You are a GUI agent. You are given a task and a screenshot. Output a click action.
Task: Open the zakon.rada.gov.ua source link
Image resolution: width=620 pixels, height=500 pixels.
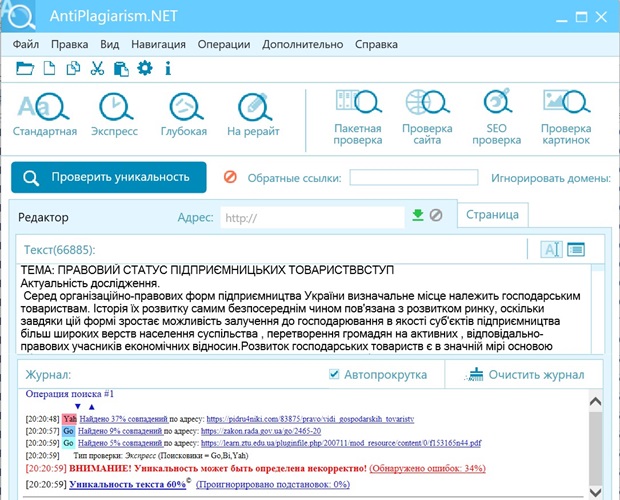pos(261,431)
